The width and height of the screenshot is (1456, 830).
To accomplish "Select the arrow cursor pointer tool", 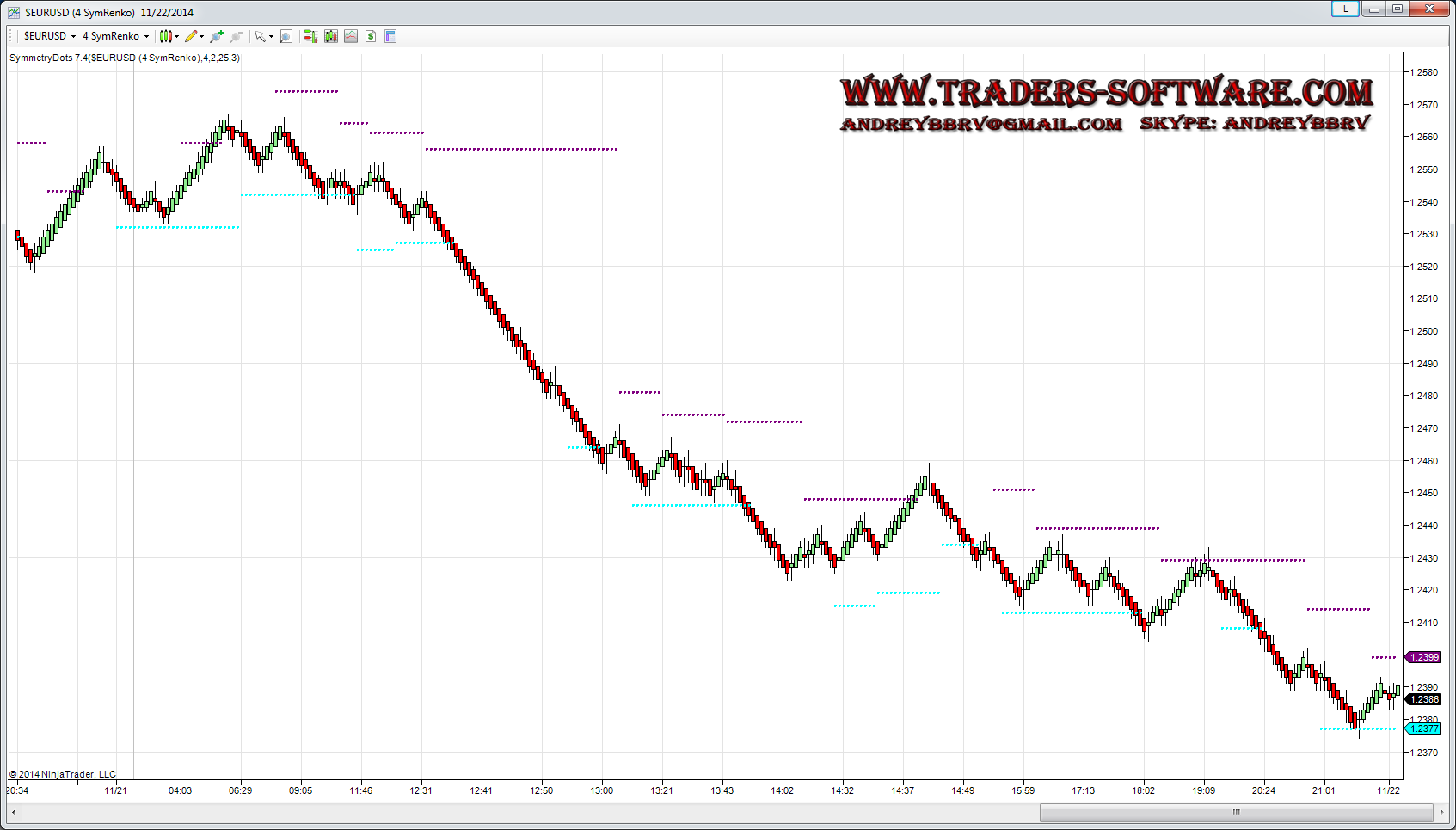I will [260, 36].
